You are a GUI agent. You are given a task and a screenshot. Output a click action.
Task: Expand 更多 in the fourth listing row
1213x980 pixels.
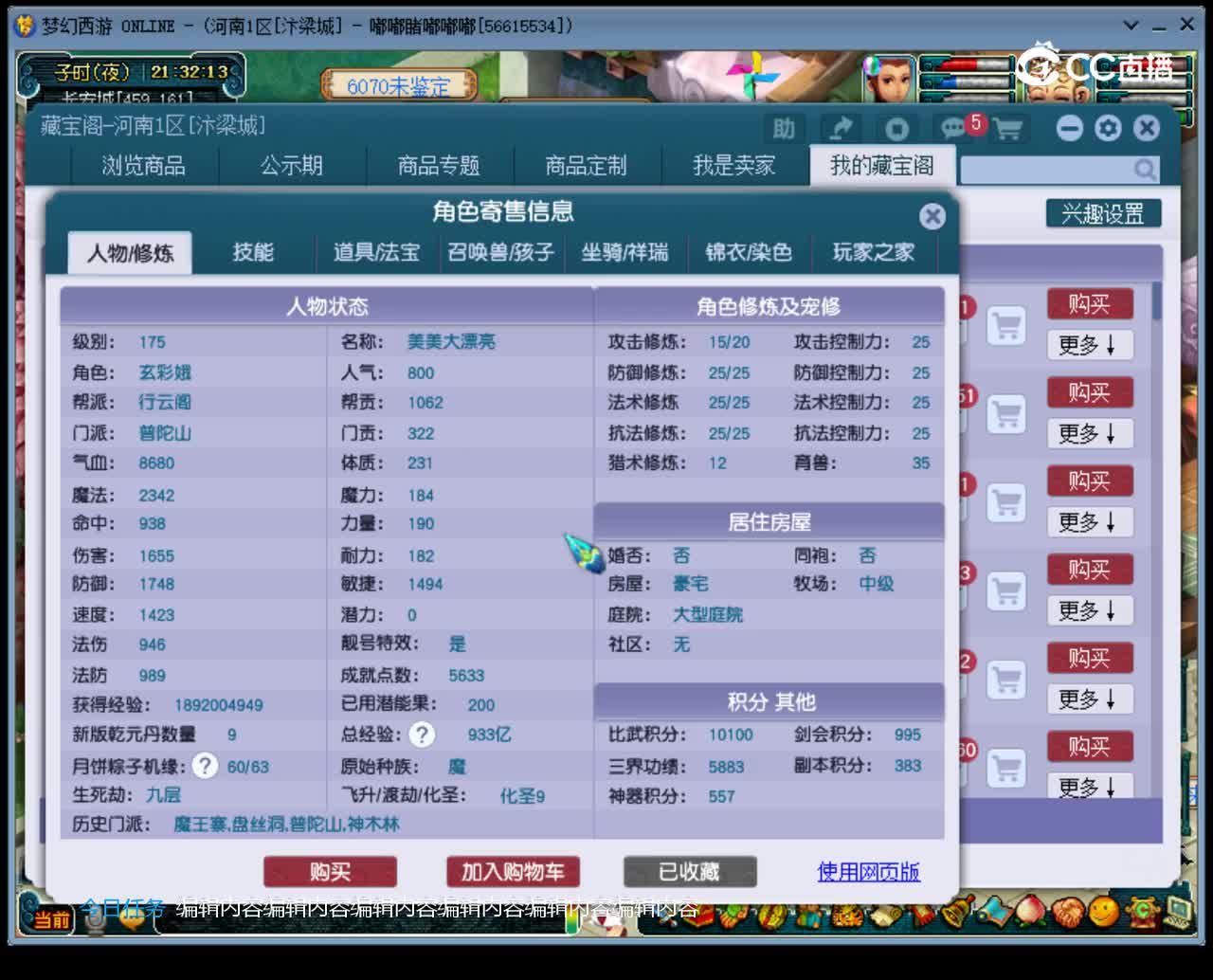(x=1089, y=610)
